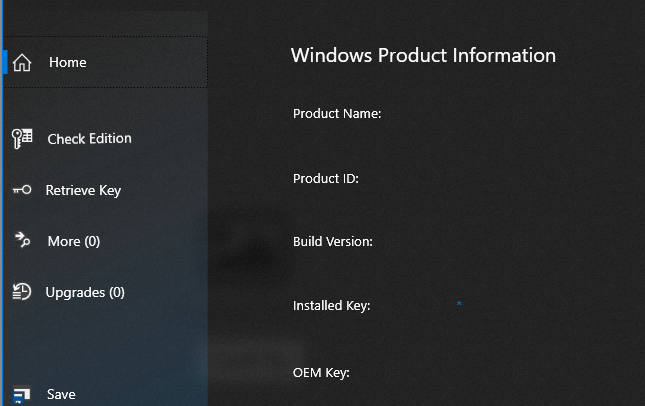
Task: Click the Check Edition key icon
Action: point(22,138)
